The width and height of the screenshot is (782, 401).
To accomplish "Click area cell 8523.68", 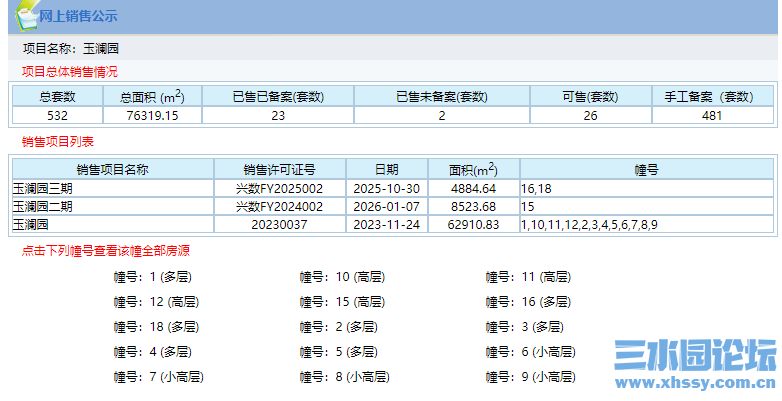I will coord(473,206).
